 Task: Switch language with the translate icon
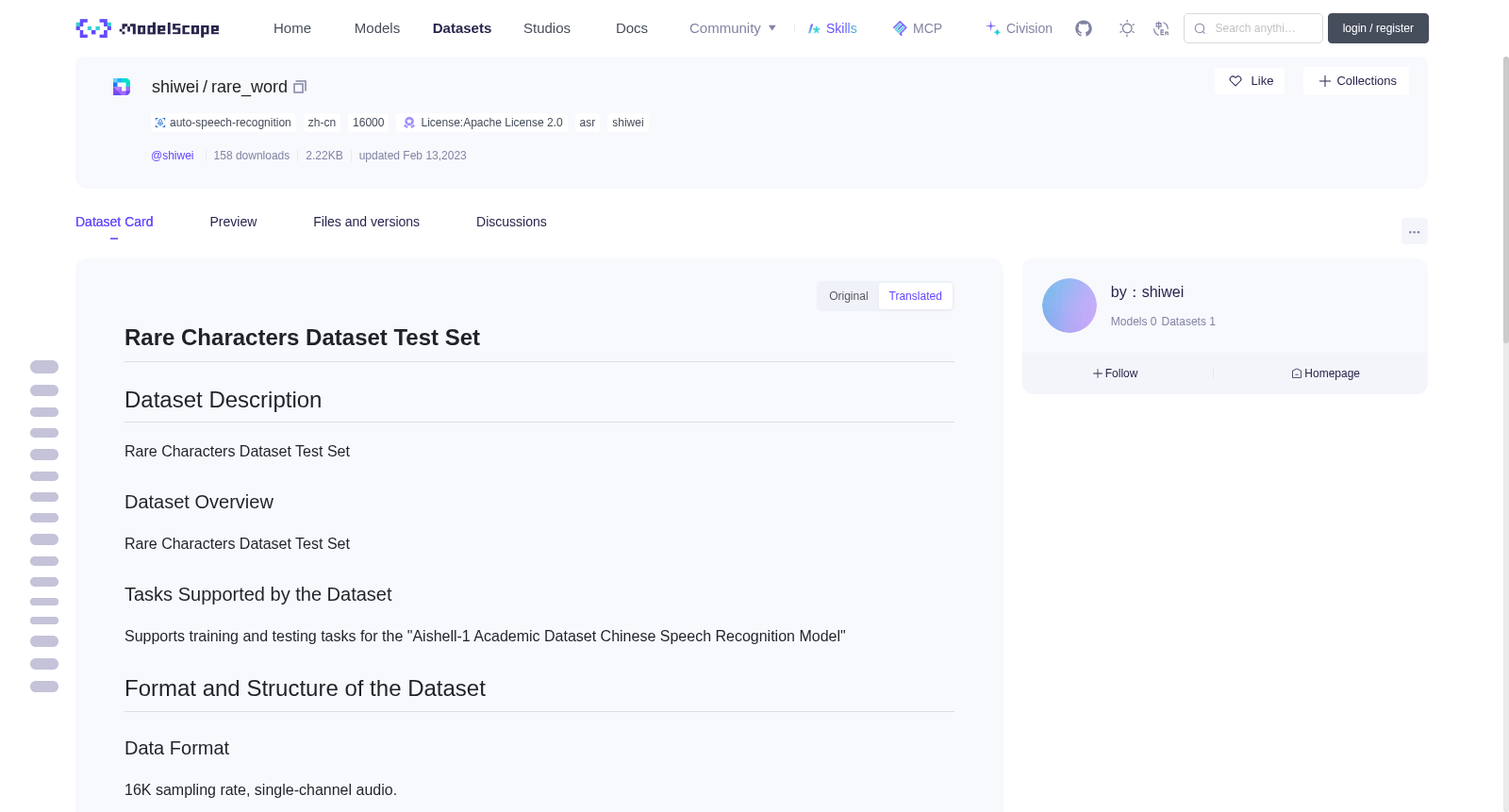point(1161,28)
